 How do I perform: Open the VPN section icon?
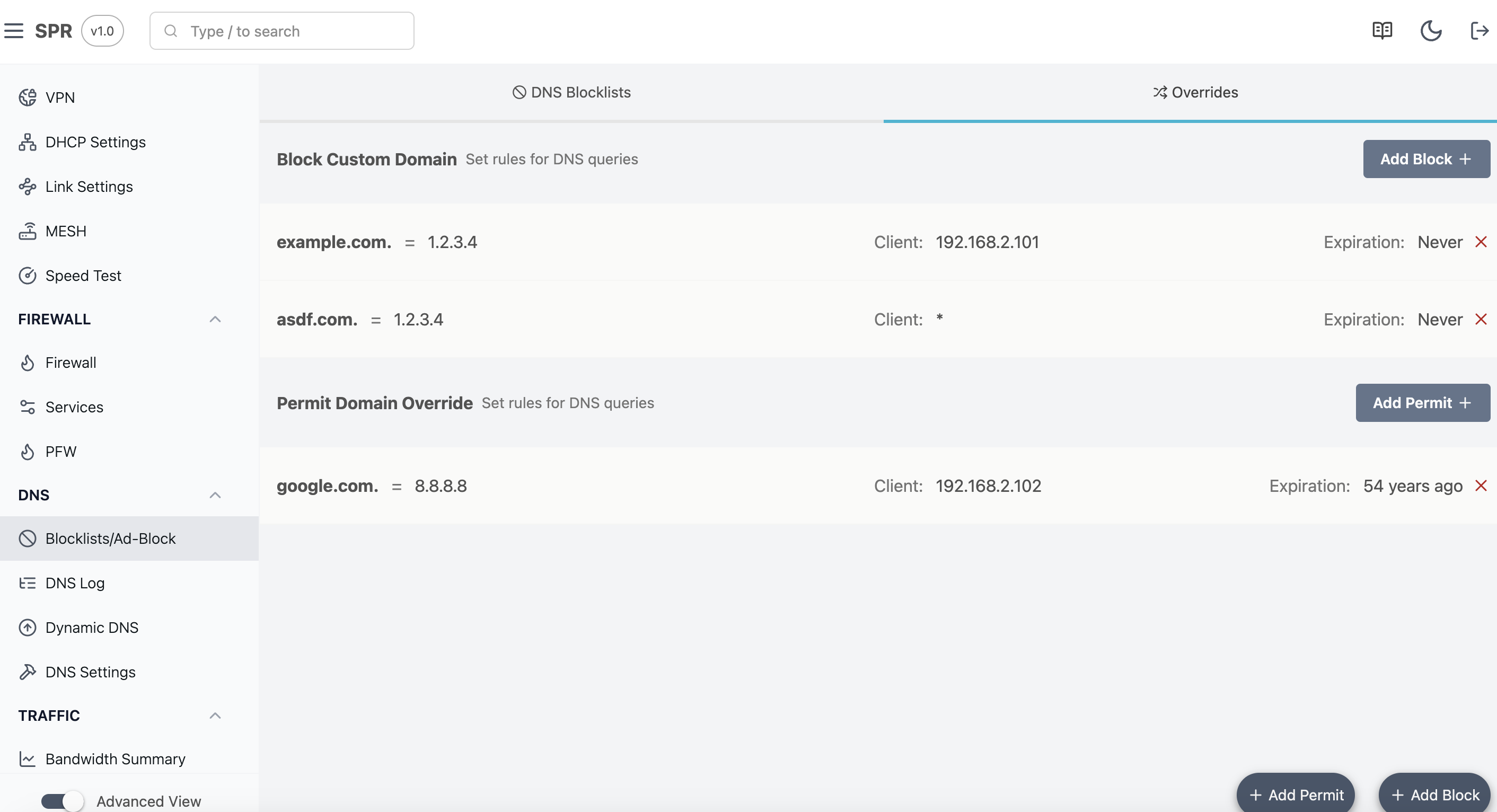coord(28,97)
